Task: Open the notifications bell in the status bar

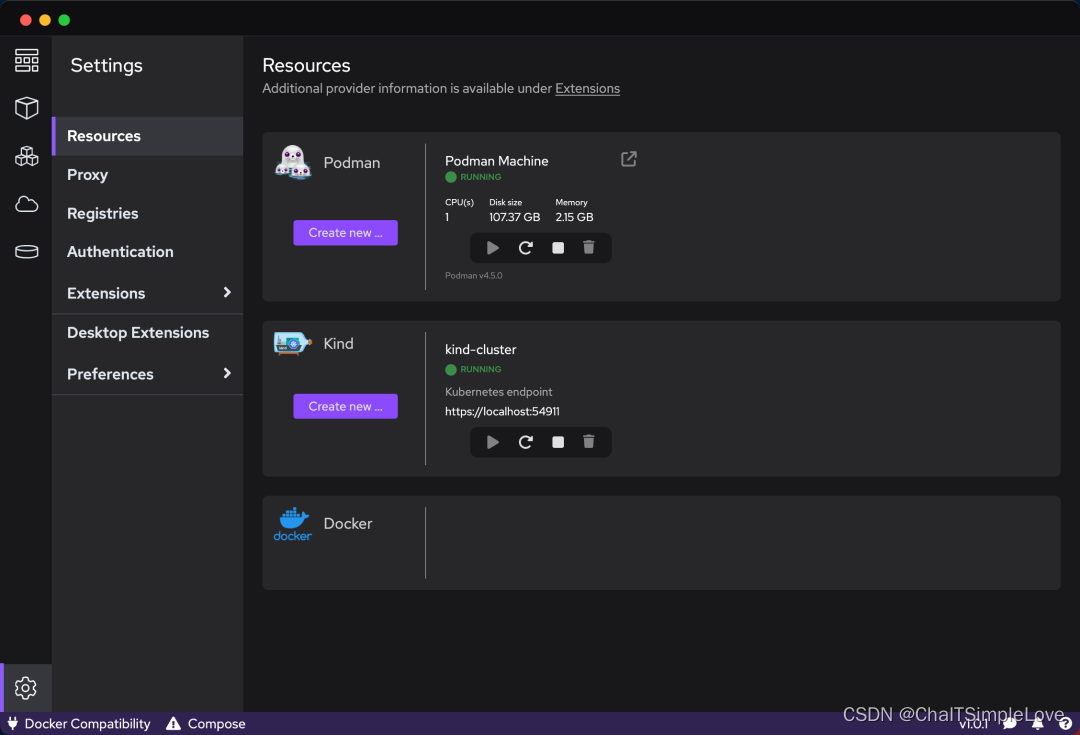Action: (x=1038, y=723)
